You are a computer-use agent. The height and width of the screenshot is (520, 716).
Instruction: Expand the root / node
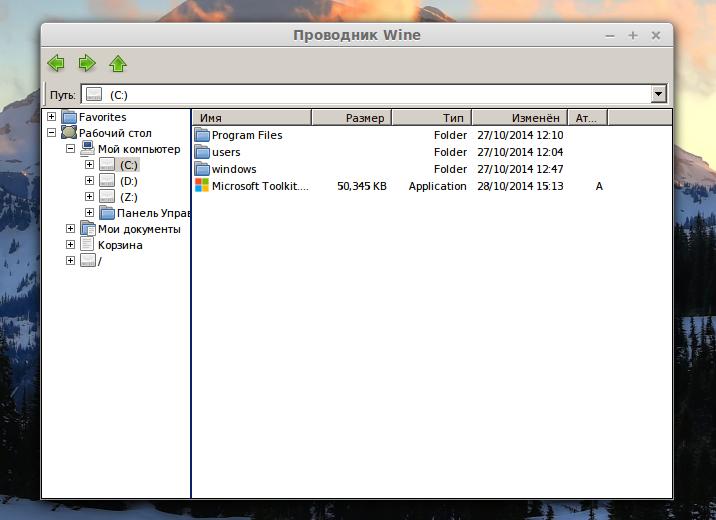70,260
